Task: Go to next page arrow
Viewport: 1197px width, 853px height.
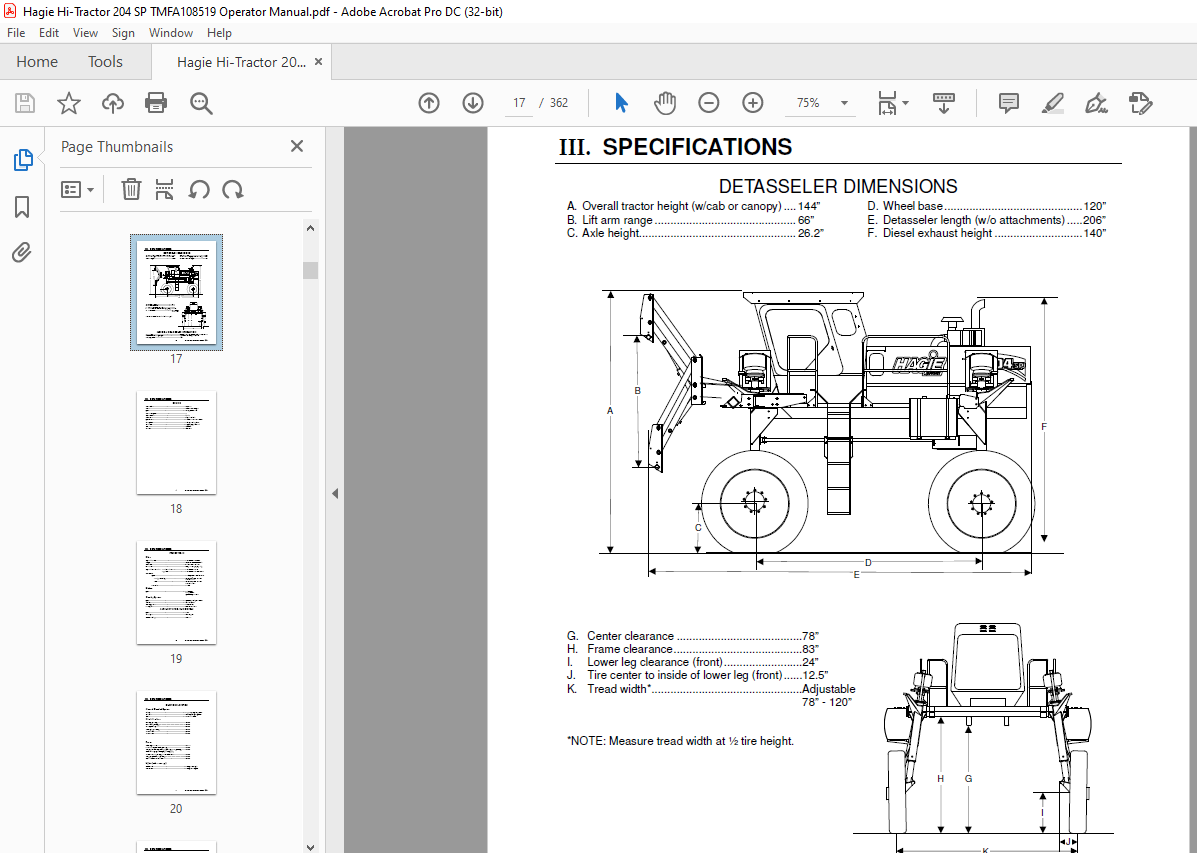Action: coord(473,103)
